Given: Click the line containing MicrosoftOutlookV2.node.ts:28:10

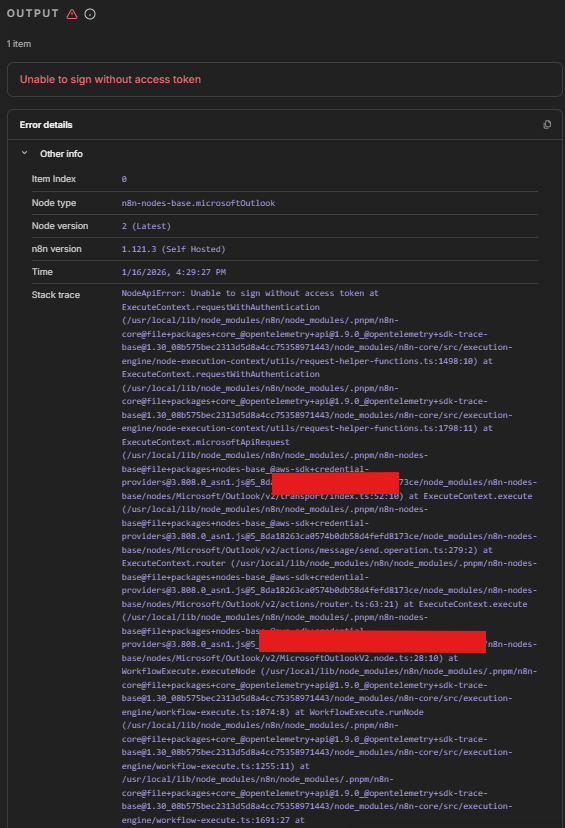Looking at the screenshot, I should pyautogui.click(x=290, y=658).
